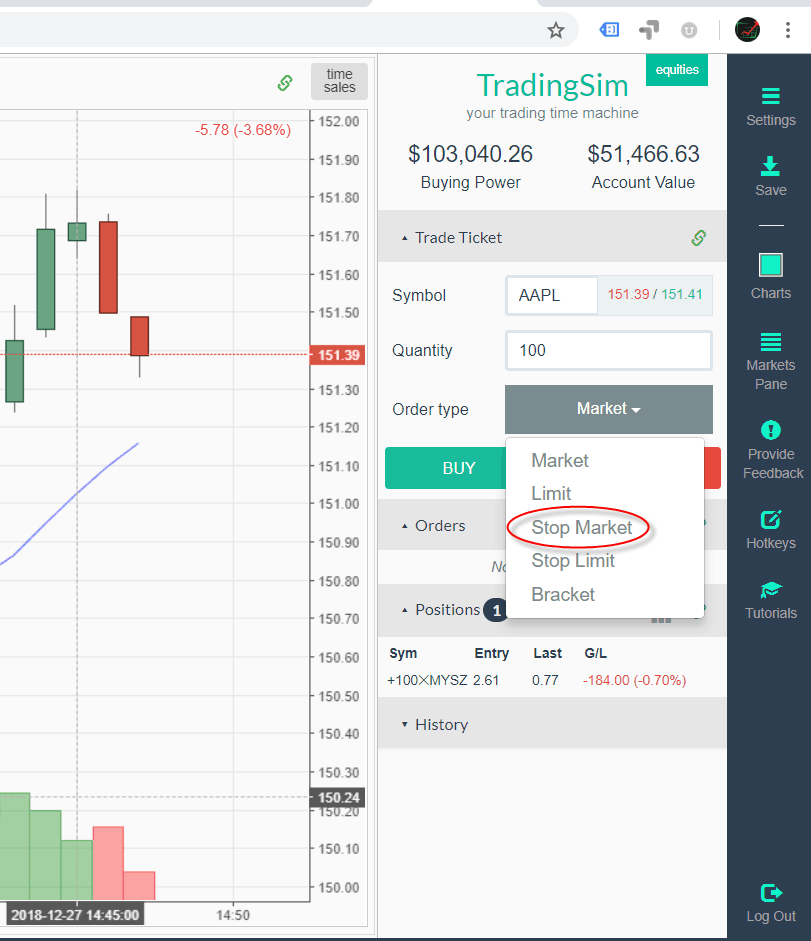Bookmark page with the star icon
811x941 pixels.
click(x=556, y=30)
